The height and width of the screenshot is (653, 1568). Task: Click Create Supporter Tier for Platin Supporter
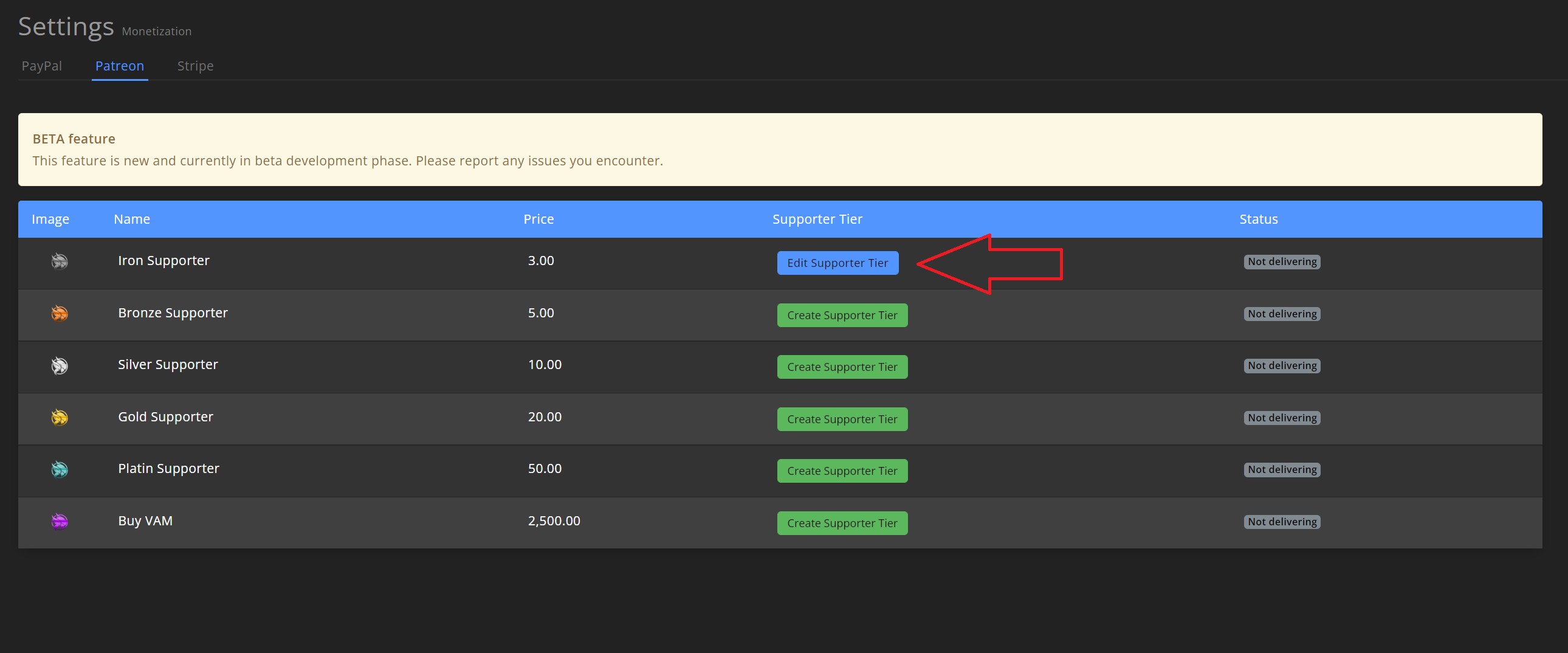click(842, 470)
